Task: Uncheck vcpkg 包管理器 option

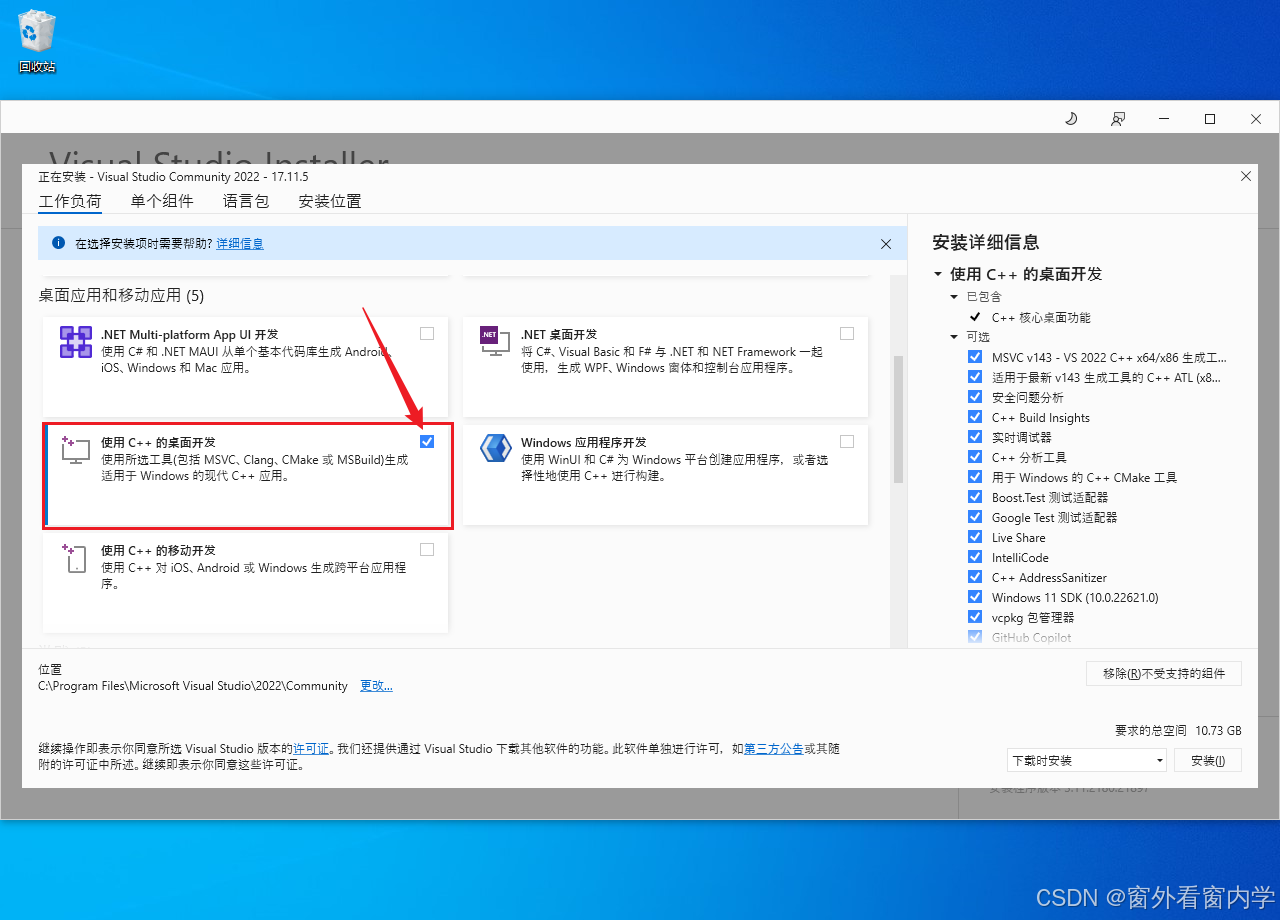Action: 975,617
